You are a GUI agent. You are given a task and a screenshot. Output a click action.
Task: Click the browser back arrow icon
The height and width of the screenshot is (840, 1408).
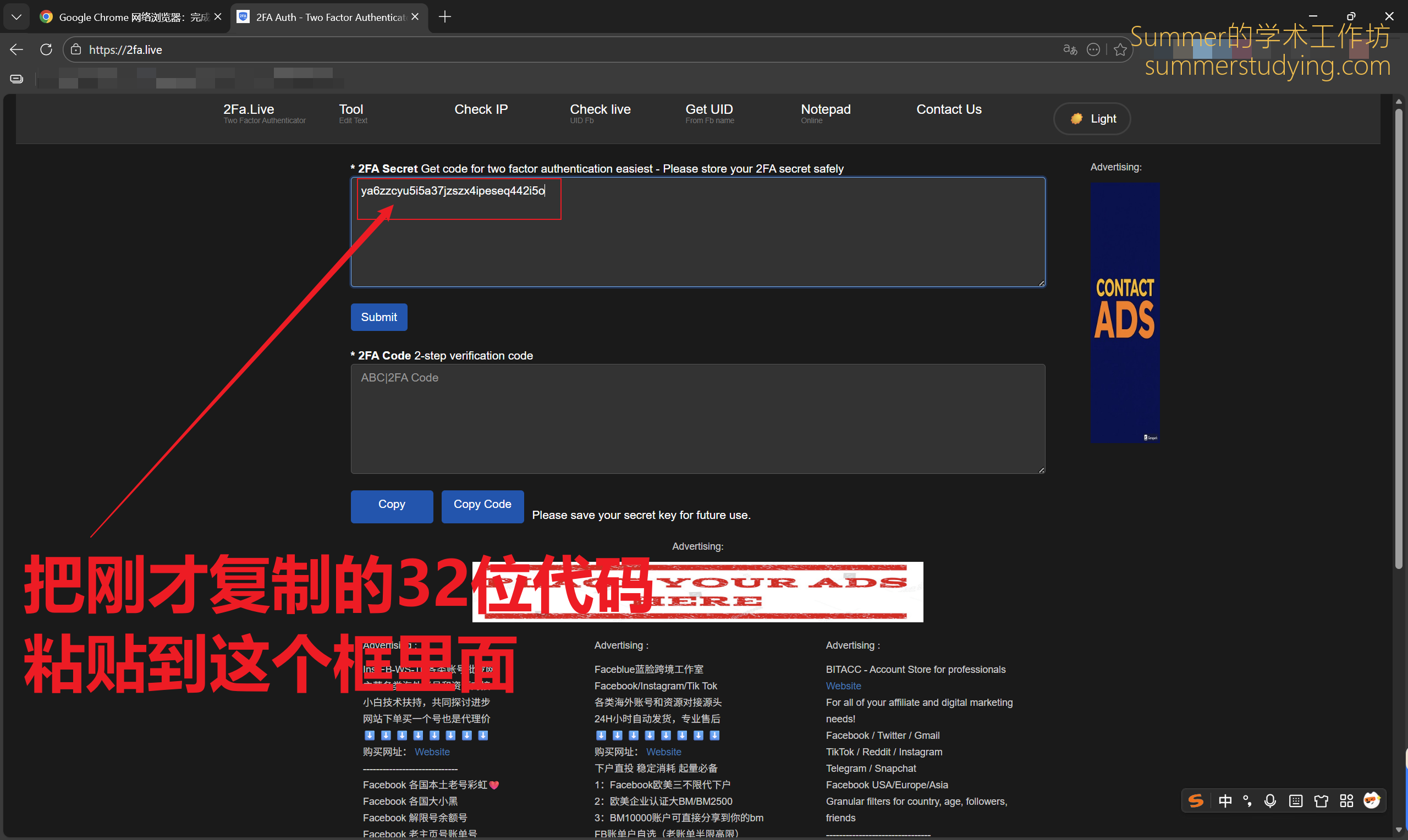coord(16,50)
